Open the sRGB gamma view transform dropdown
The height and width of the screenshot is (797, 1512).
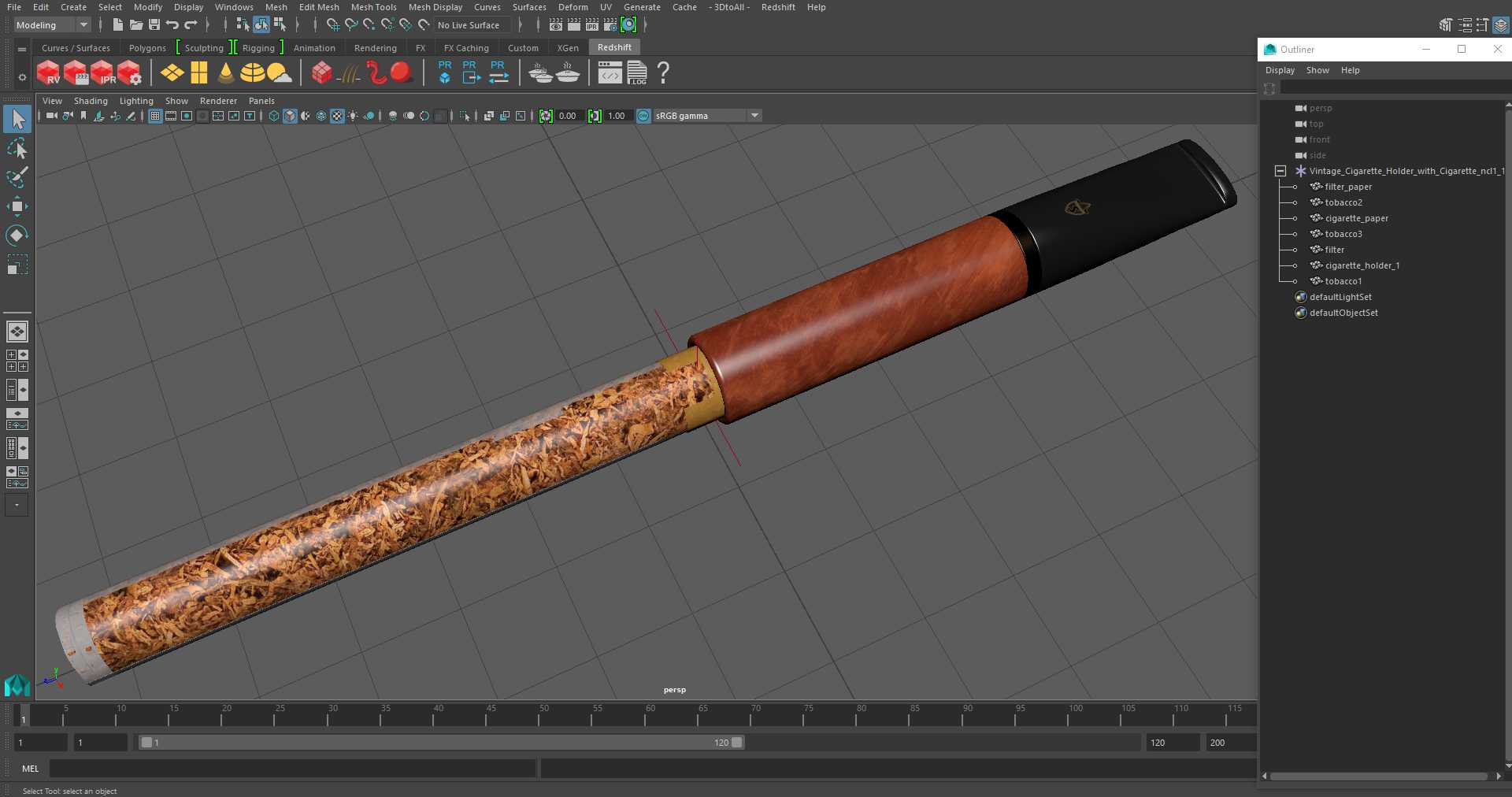pyautogui.click(x=707, y=116)
